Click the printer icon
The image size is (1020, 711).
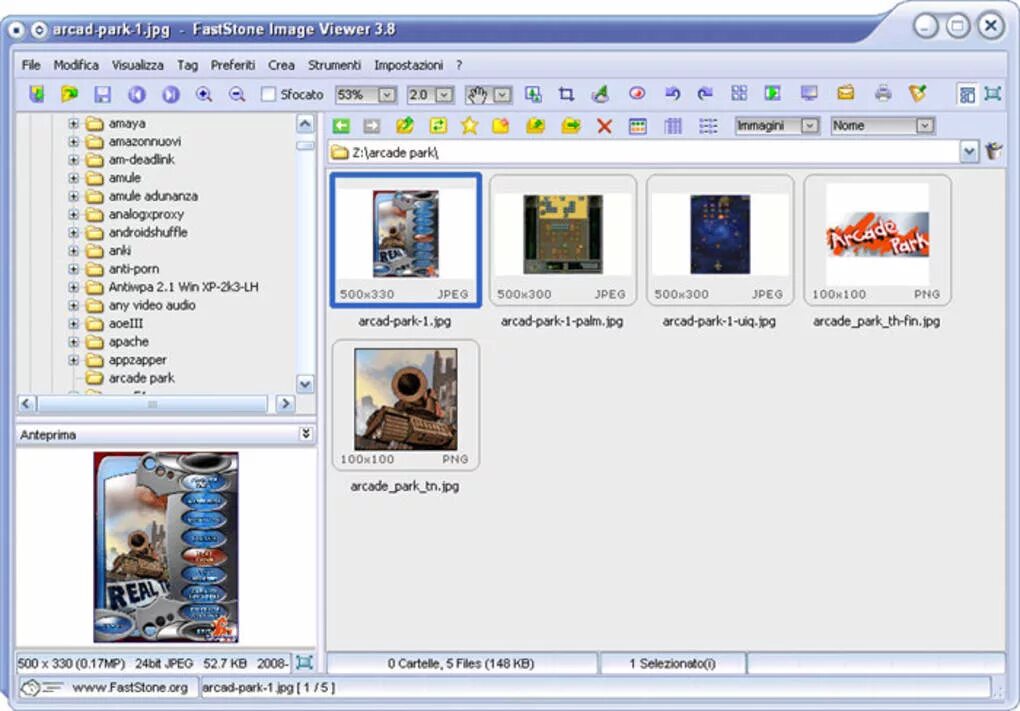point(883,94)
